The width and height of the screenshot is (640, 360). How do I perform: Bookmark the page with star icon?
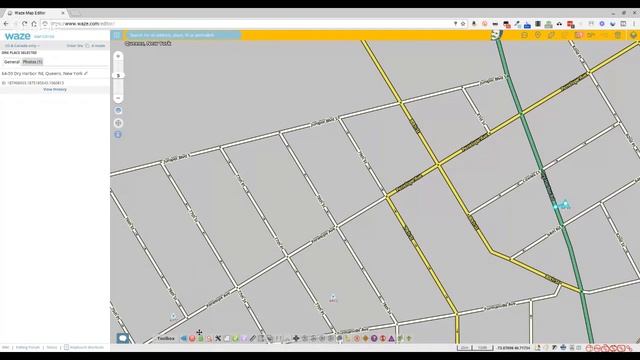[463, 24]
